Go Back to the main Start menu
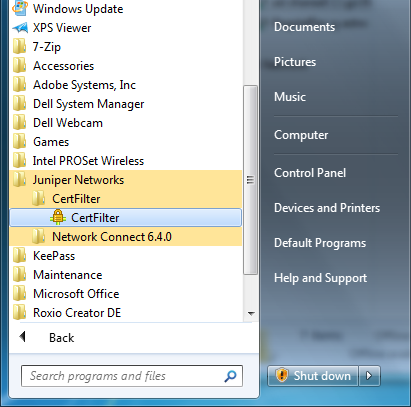Image resolution: width=411 pixels, height=407 pixels. (x=62, y=337)
